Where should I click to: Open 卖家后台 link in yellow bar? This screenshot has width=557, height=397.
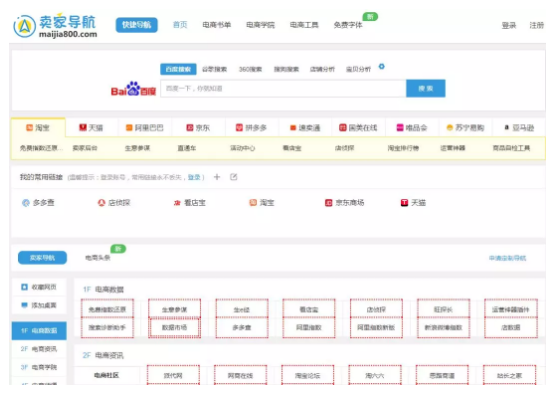click(85, 148)
